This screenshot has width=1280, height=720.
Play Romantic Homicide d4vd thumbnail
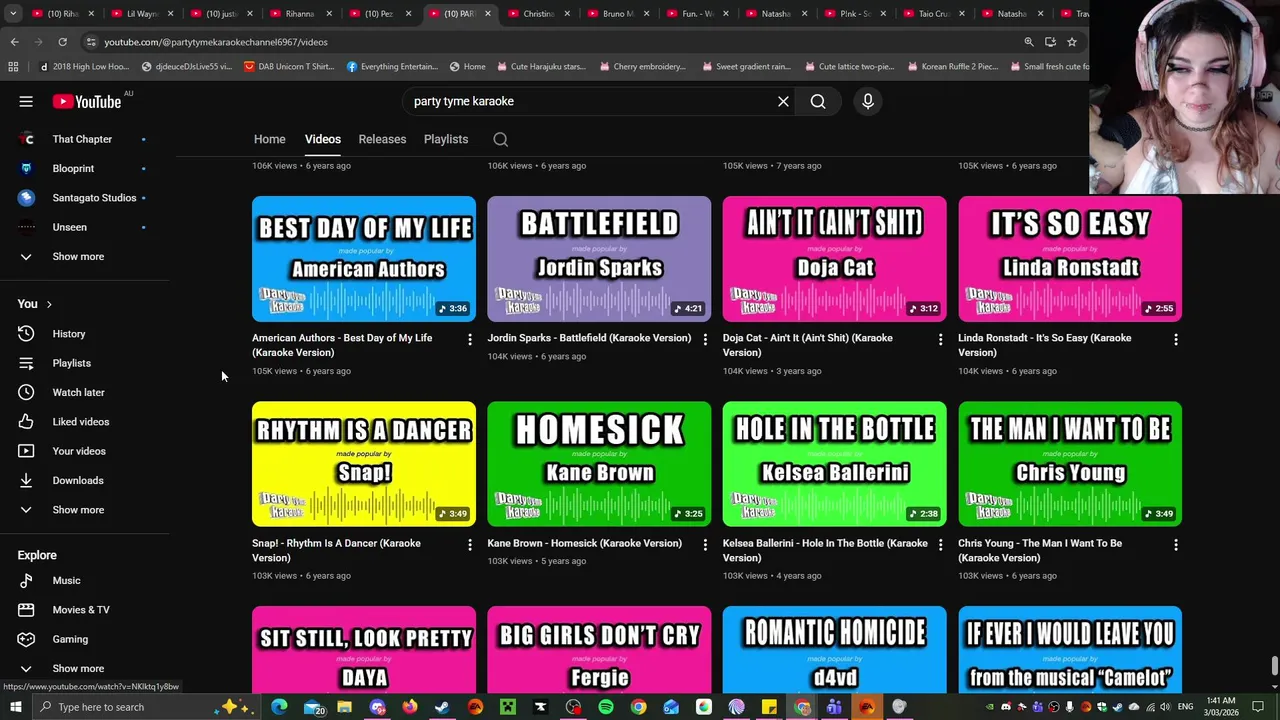point(834,650)
